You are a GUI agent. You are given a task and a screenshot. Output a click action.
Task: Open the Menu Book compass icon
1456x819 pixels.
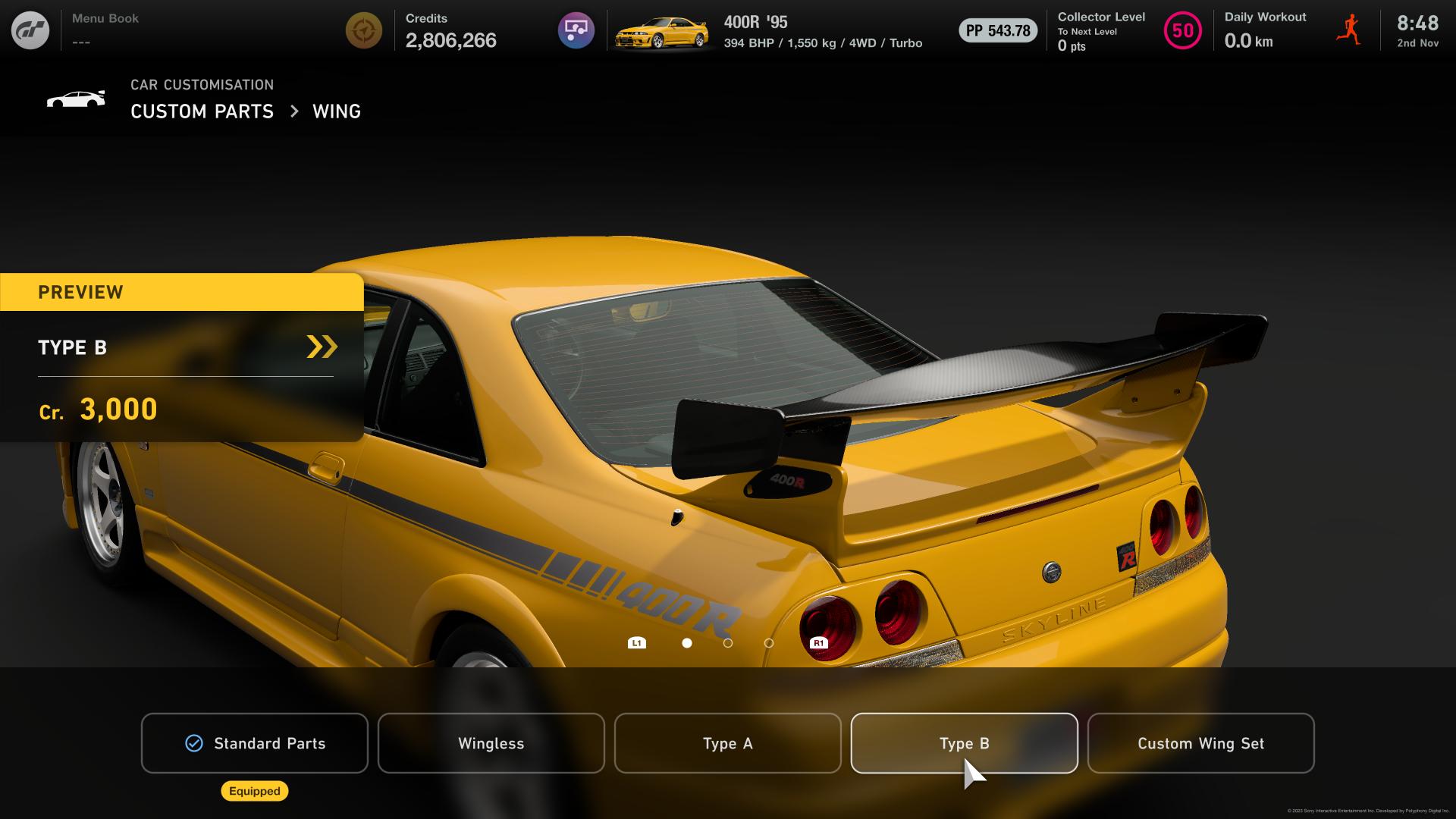click(x=364, y=30)
